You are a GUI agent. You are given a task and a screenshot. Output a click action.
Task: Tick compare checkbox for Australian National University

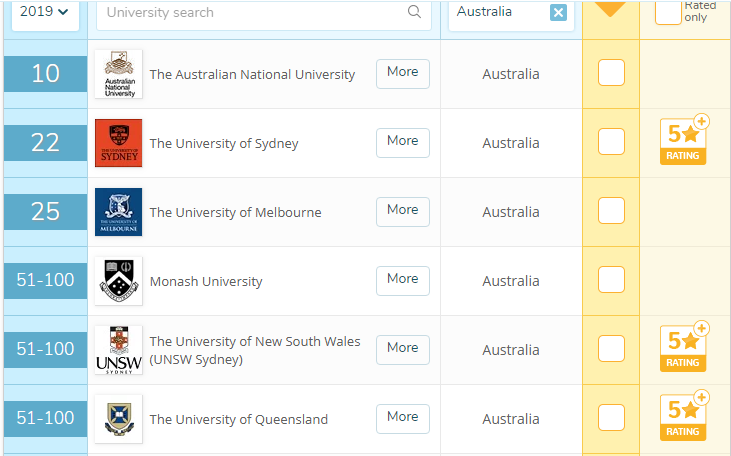coord(611,73)
